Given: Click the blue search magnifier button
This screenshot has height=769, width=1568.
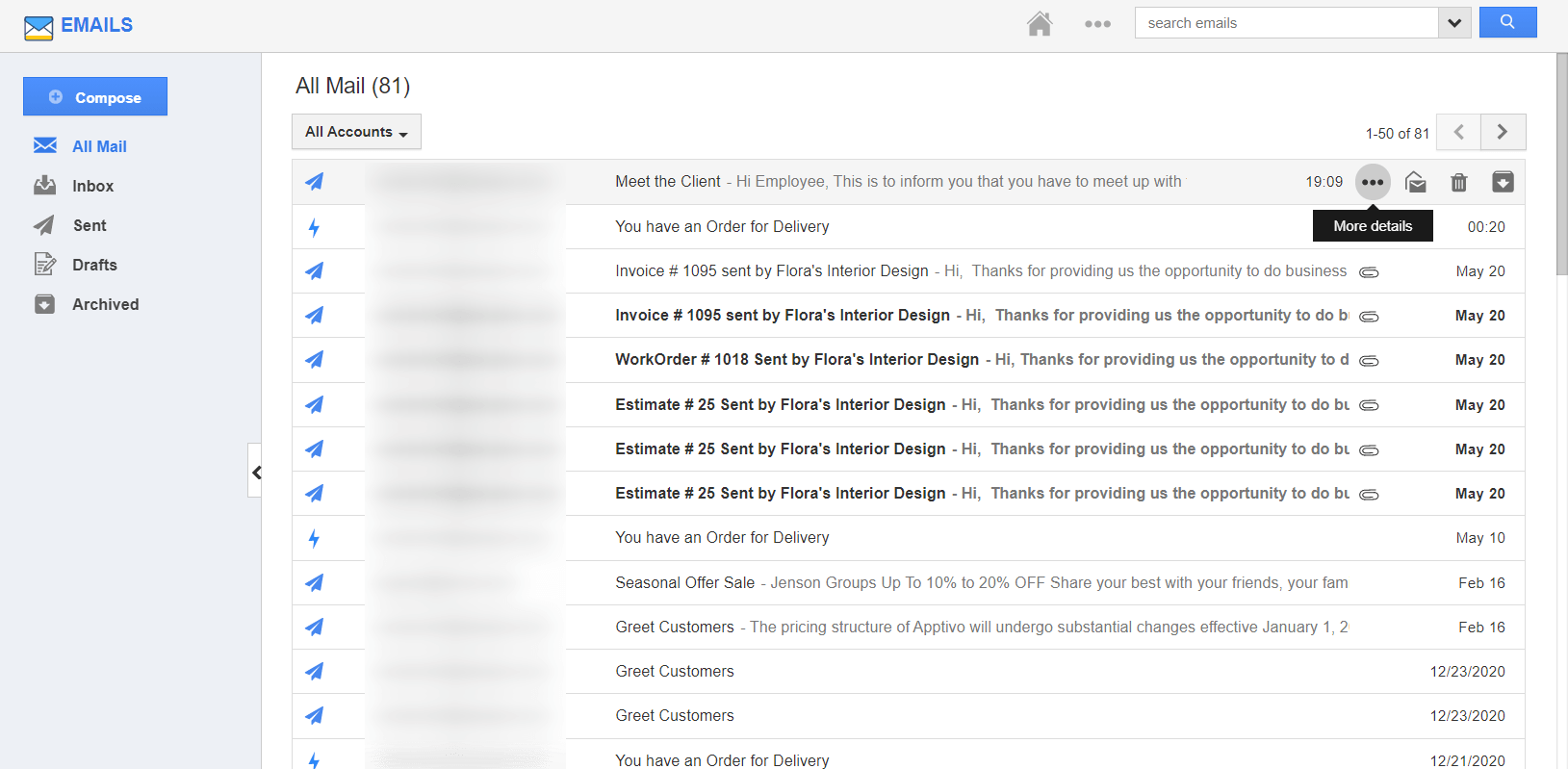Looking at the screenshot, I should 1507,22.
